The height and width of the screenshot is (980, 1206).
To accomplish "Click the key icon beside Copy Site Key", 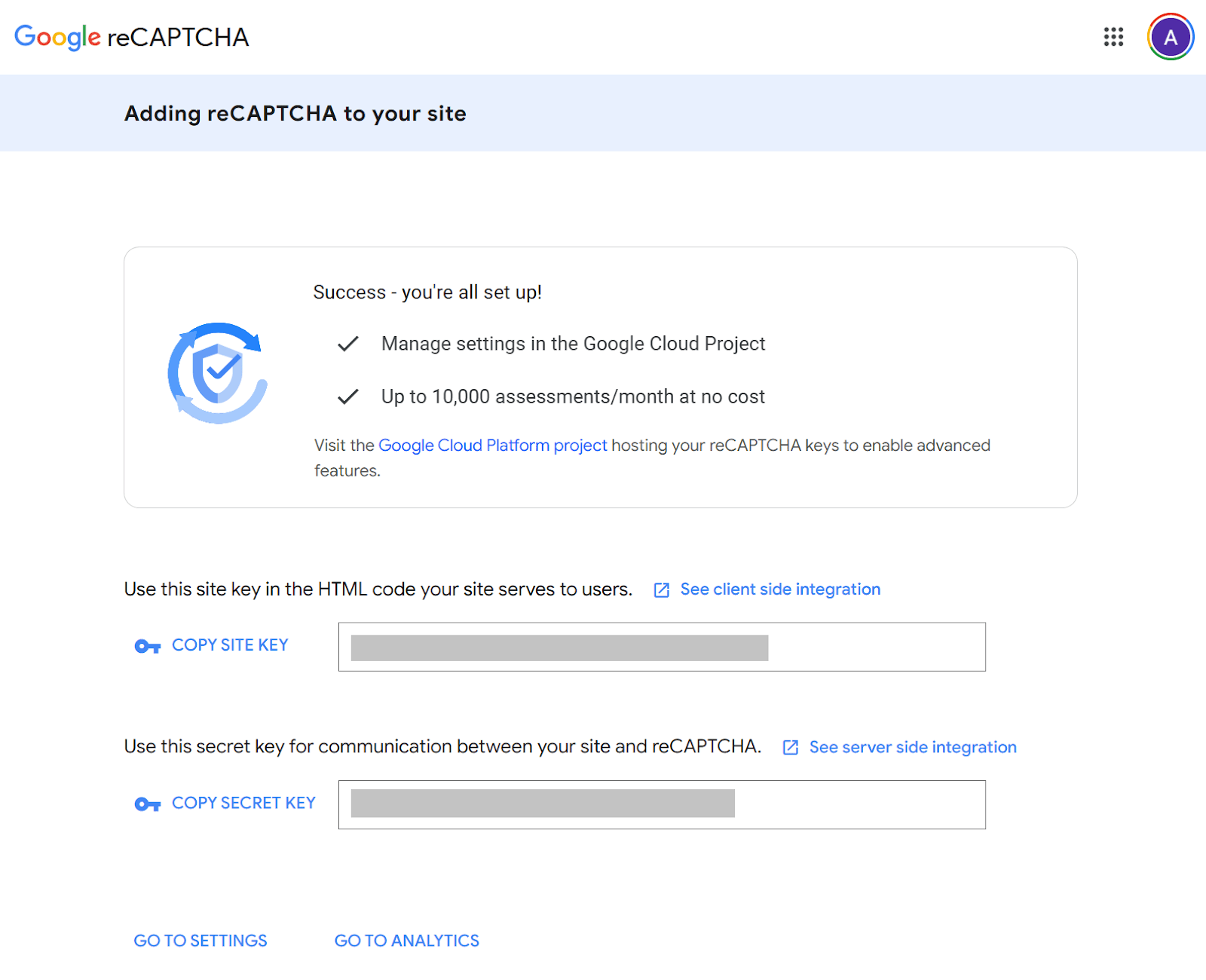I will 147,646.
